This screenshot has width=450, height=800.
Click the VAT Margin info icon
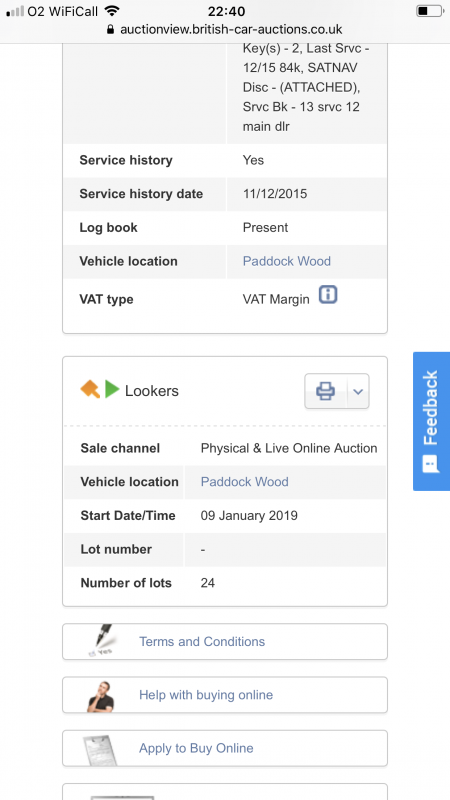(328, 295)
